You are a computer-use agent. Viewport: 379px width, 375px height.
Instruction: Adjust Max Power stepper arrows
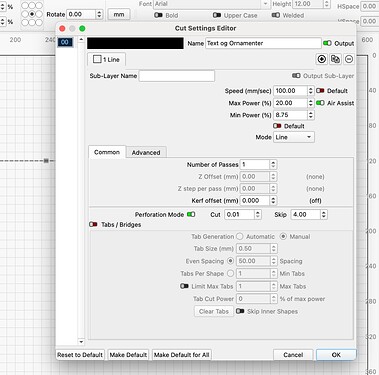click(311, 103)
